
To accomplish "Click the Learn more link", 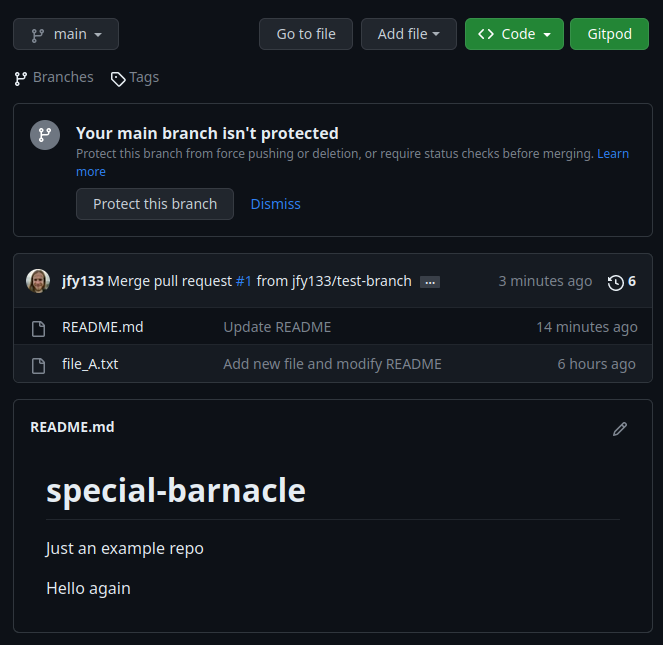I will 613,154.
